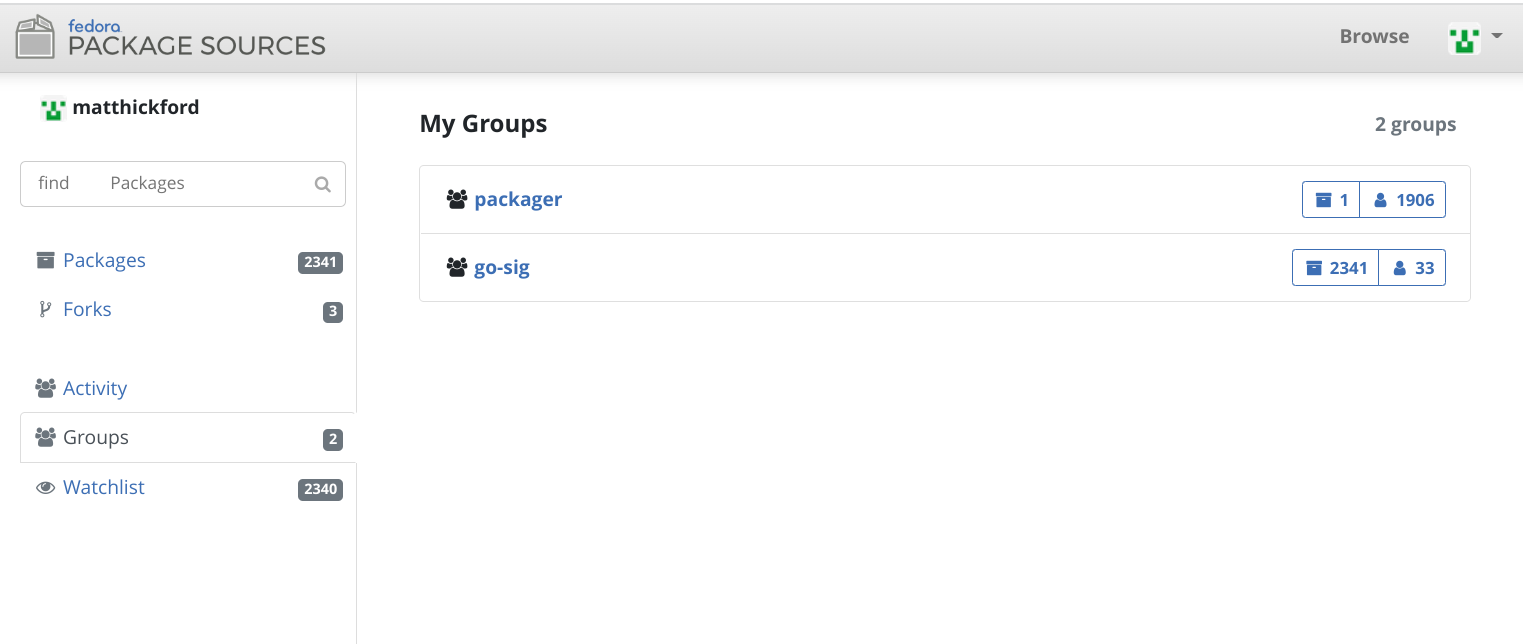The width and height of the screenshot is (1523, 644).
Task: Open the go-sig group link
Action: pos(502,267)
